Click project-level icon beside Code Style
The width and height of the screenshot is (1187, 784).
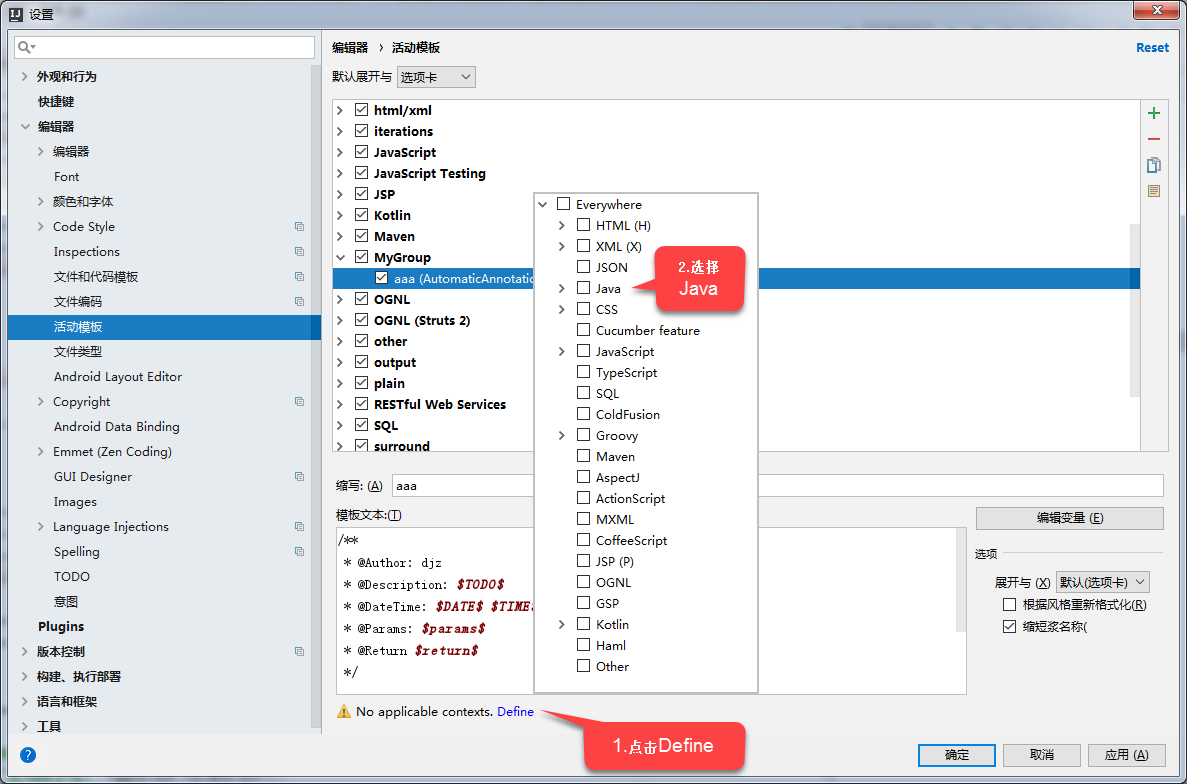pyautogui.click(x=300, y=226)
